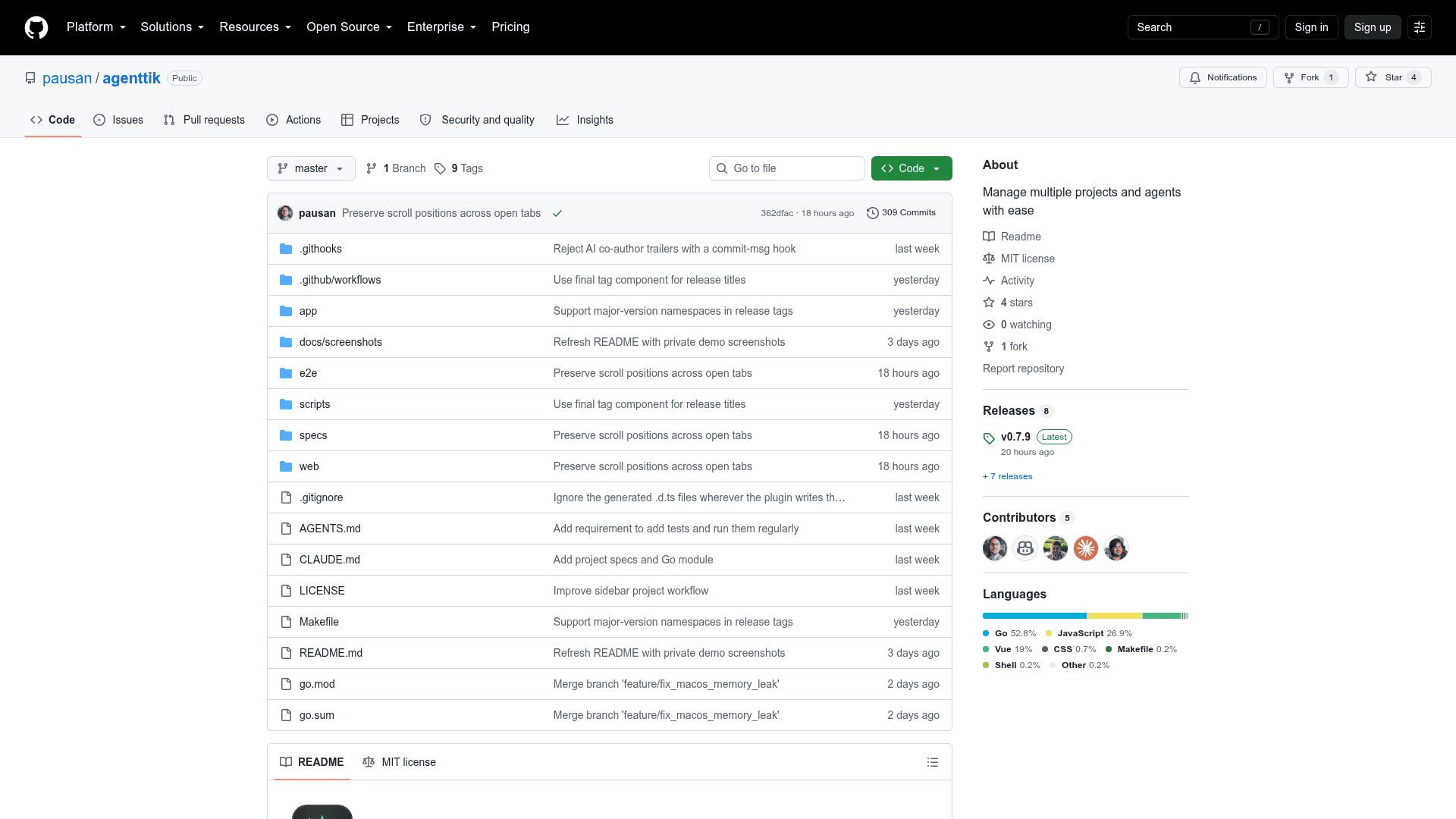Open the Security and quality tab
The image size is (1456, 819).
pos(477,120)
